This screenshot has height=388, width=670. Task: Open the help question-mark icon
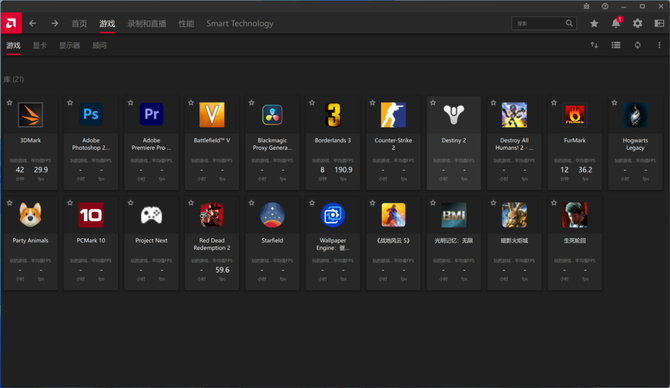605,6
